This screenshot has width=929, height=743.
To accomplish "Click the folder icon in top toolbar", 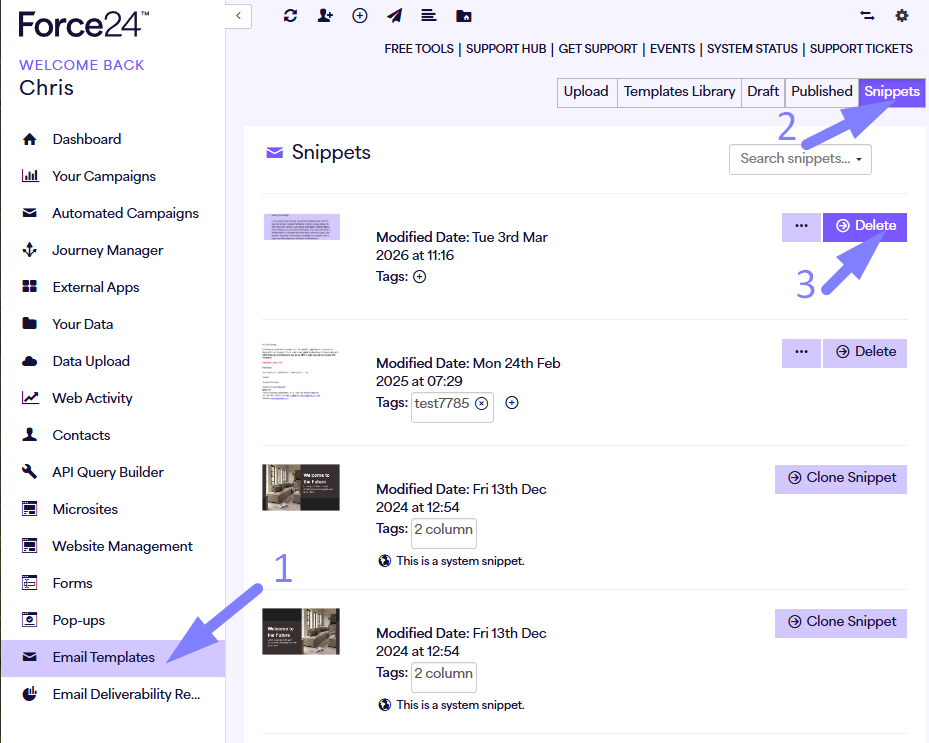I will tap(463, 16).
